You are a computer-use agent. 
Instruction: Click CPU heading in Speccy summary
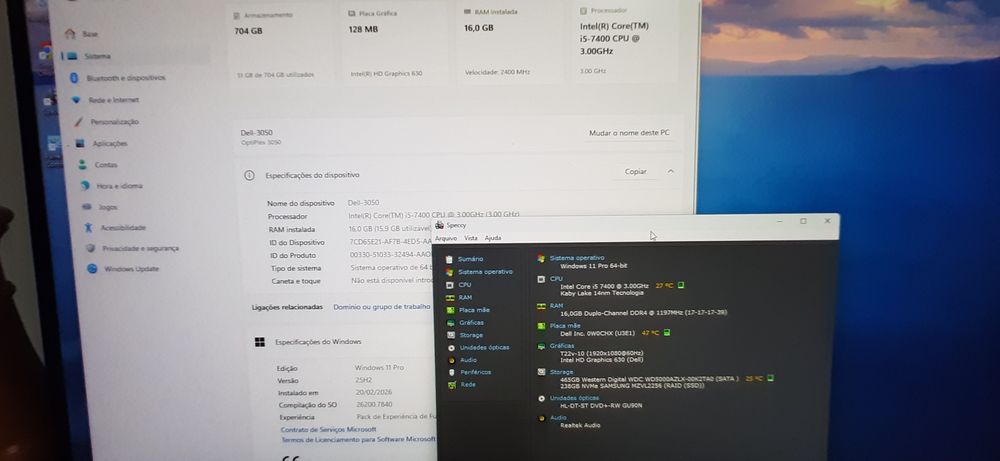tap(556, 279)
